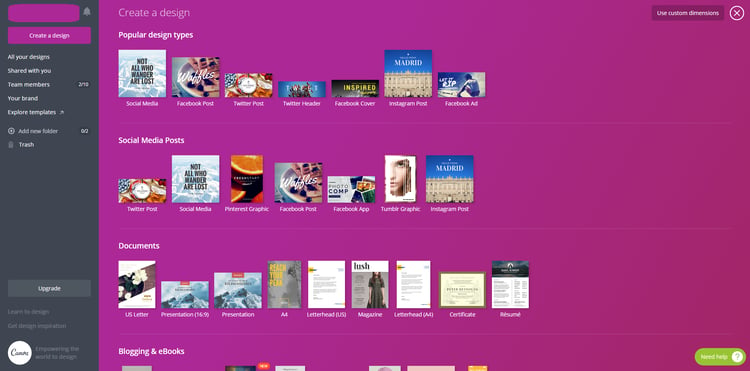This screenshot has width=750, height=371.
Task: Click the Team members 2/10 count badge
Action: 83,85
